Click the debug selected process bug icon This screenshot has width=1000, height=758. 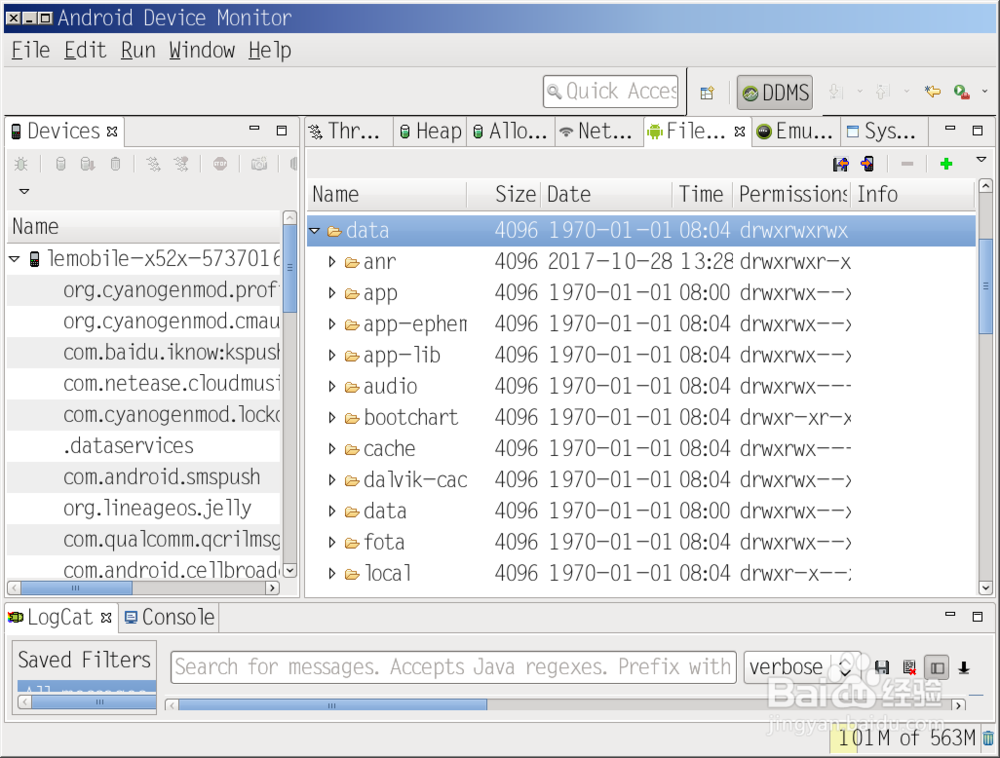[21, 164]
